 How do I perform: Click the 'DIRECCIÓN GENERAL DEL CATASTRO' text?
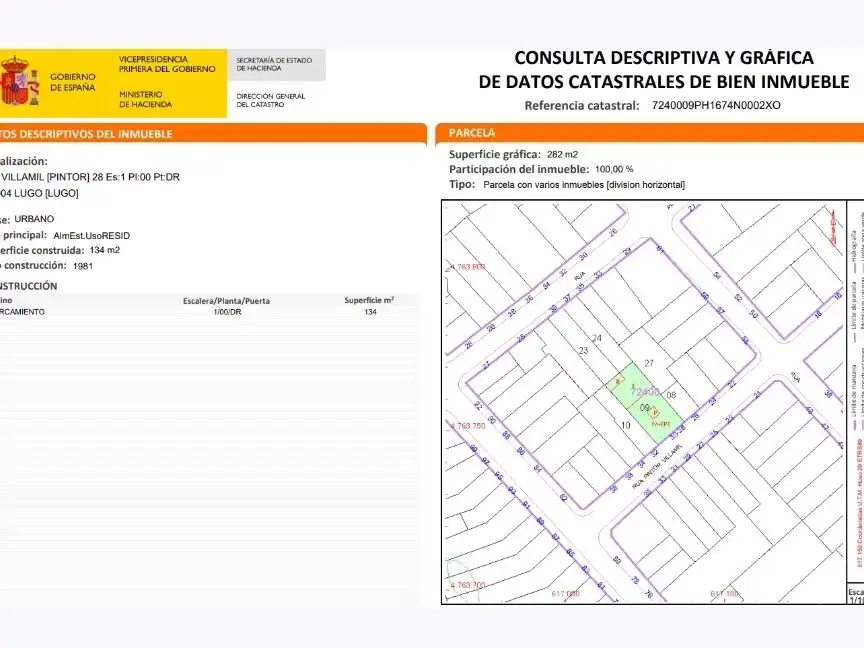(x=271, y=100)
